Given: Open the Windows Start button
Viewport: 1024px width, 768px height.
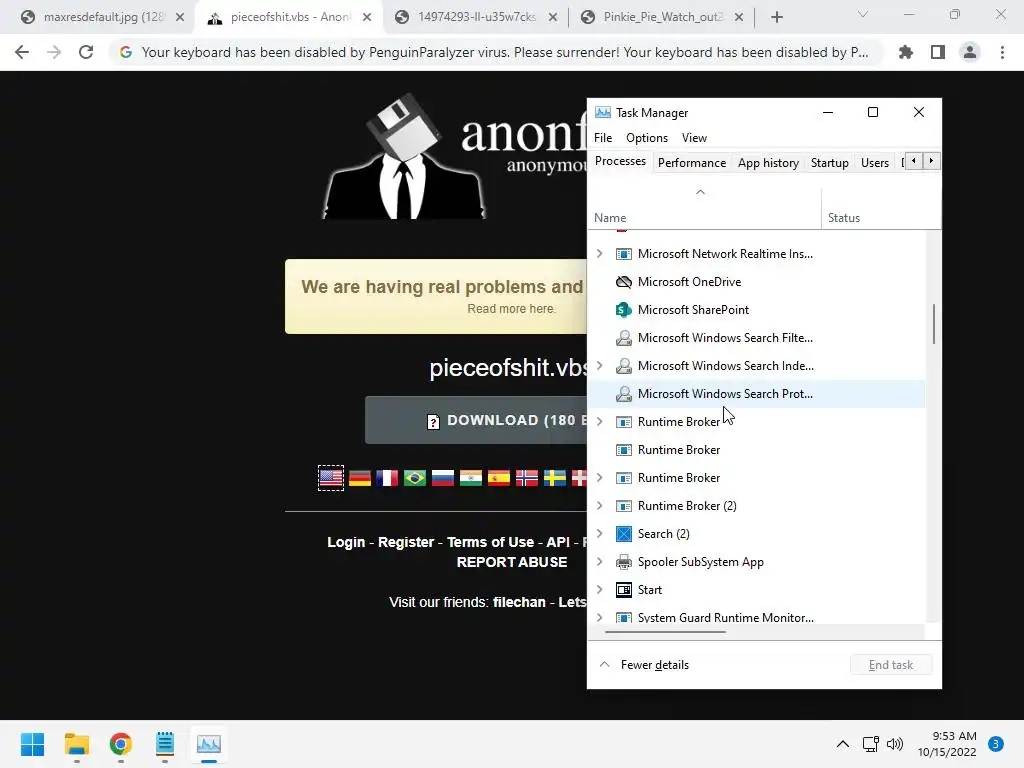Looking at the screenshot, I should tap(32, 744).
